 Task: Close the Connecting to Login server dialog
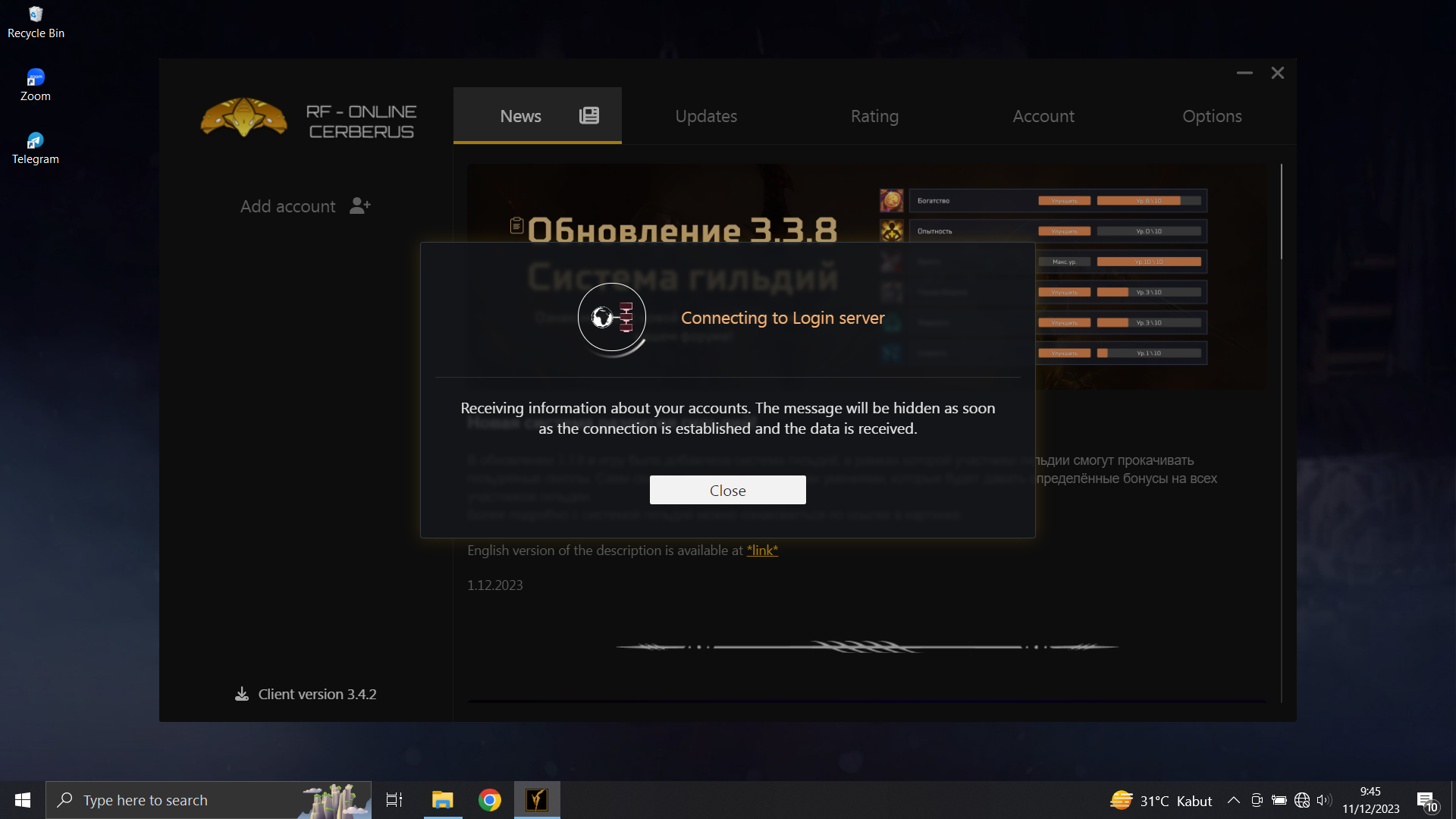727,490
